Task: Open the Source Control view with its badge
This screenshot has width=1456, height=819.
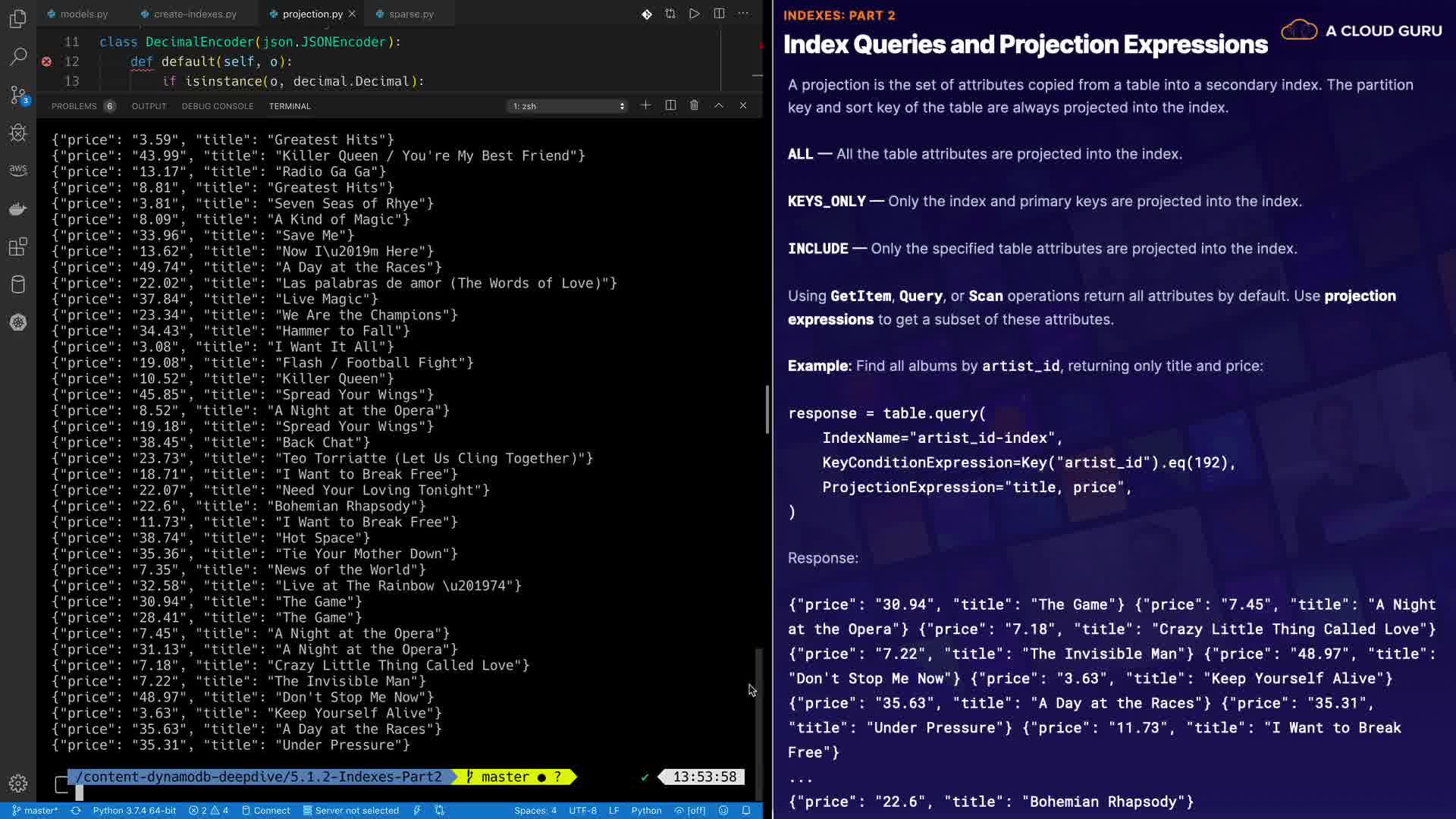Action: pos(18,95)
